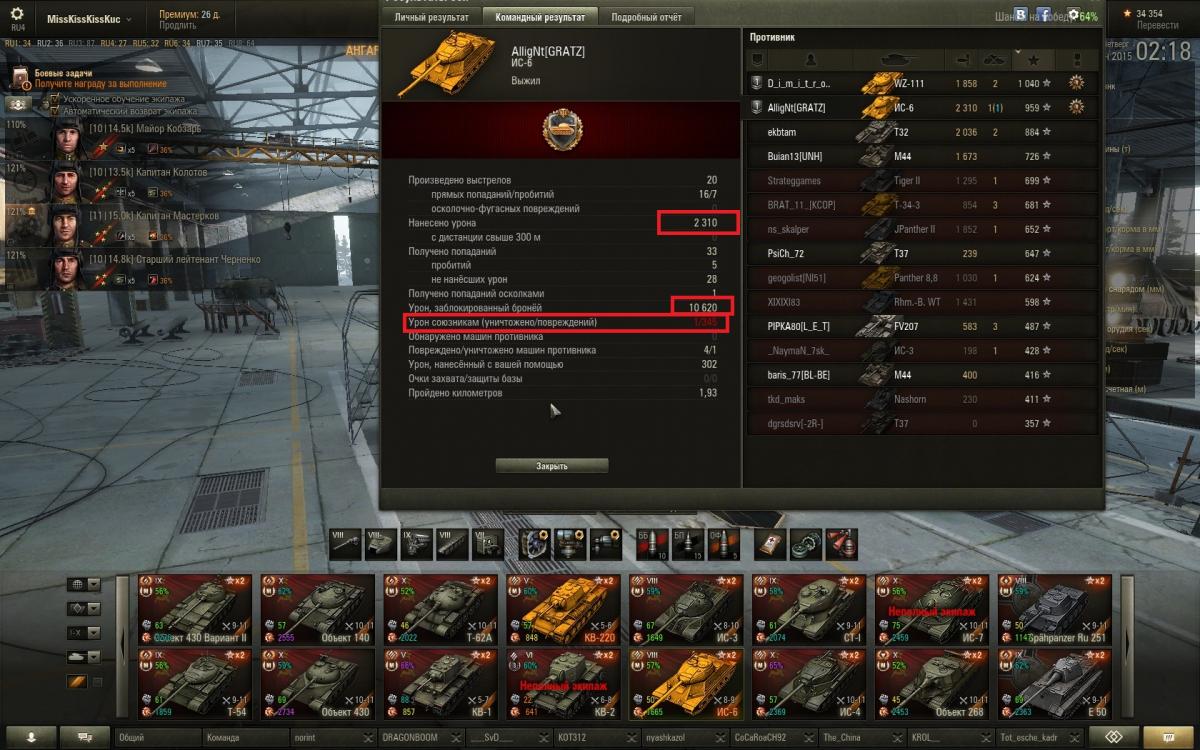
Task: Share result via VK icon
Action: pos(1020,15)
